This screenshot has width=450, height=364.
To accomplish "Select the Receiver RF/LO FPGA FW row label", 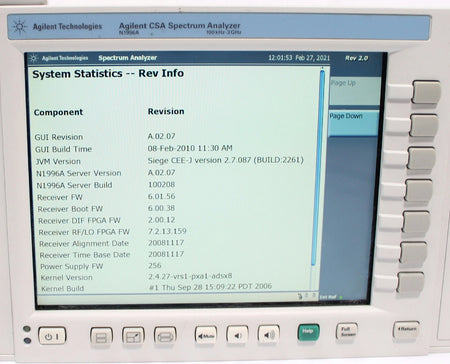I will pyautogui.click(x=84, y=232).
